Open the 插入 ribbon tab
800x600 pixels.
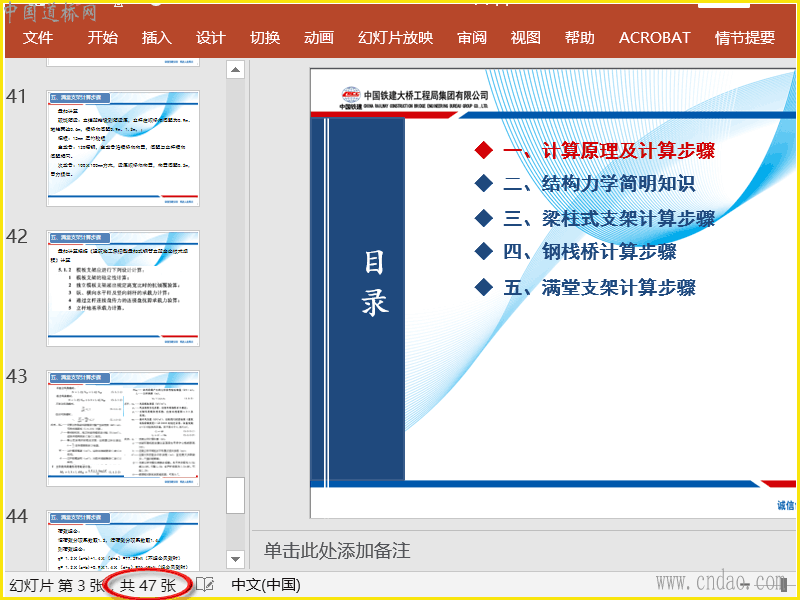[x=157, y=38]
